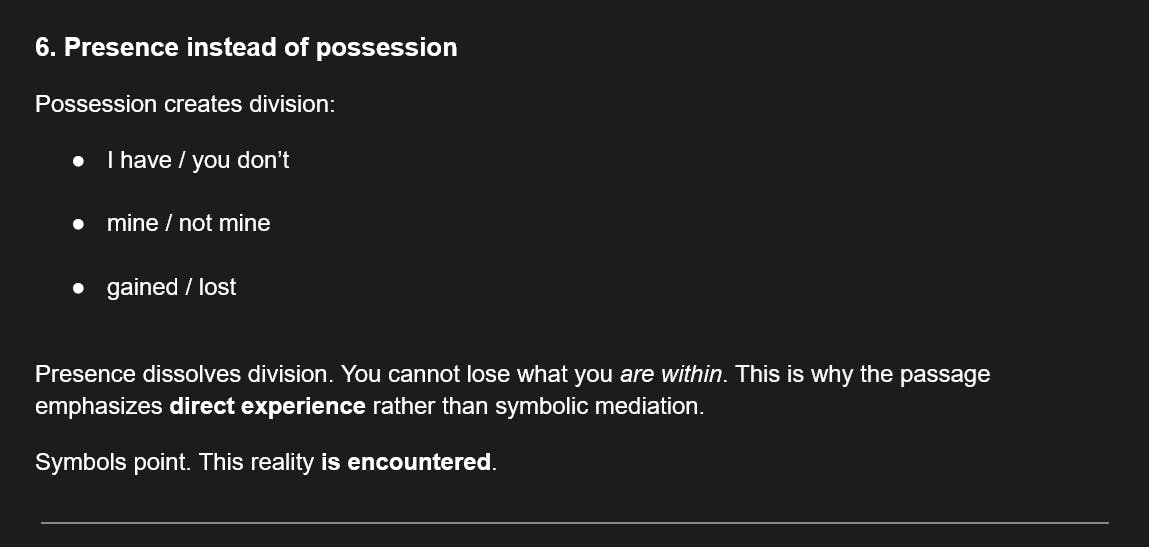Click the number "6." in the heading

[x=45, y=48]
